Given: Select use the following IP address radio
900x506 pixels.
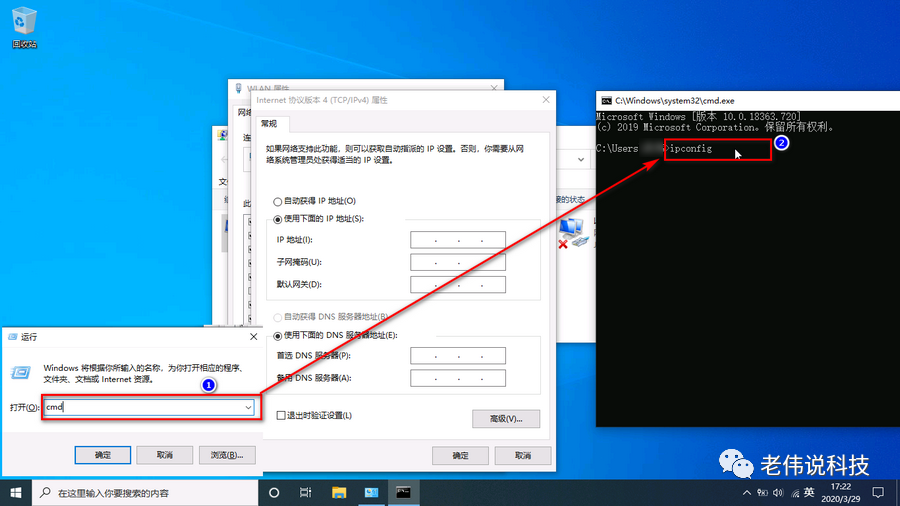Looking at the screenshot, I should (277, 219).
